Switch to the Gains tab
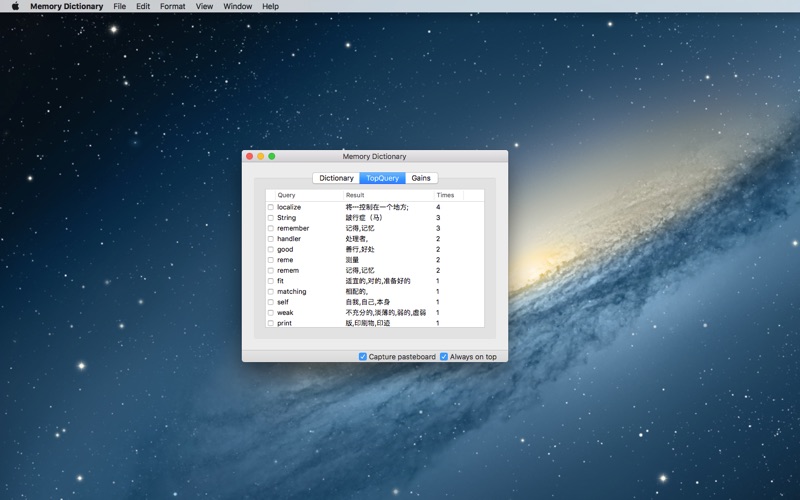 pyautogui.click(x=421, y=178)
